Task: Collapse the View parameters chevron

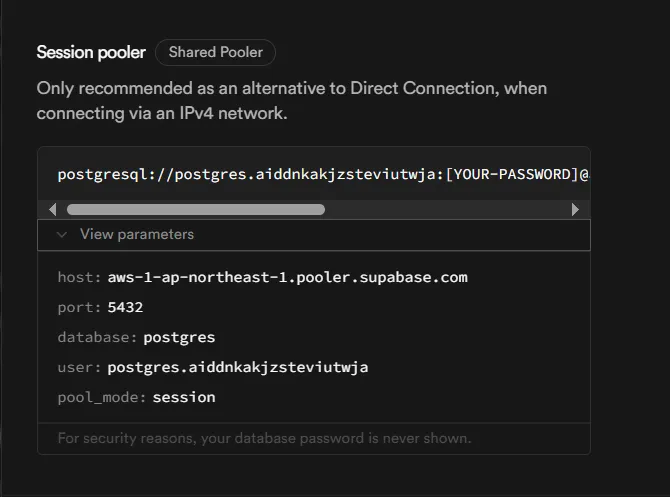Action: (62, 235)
